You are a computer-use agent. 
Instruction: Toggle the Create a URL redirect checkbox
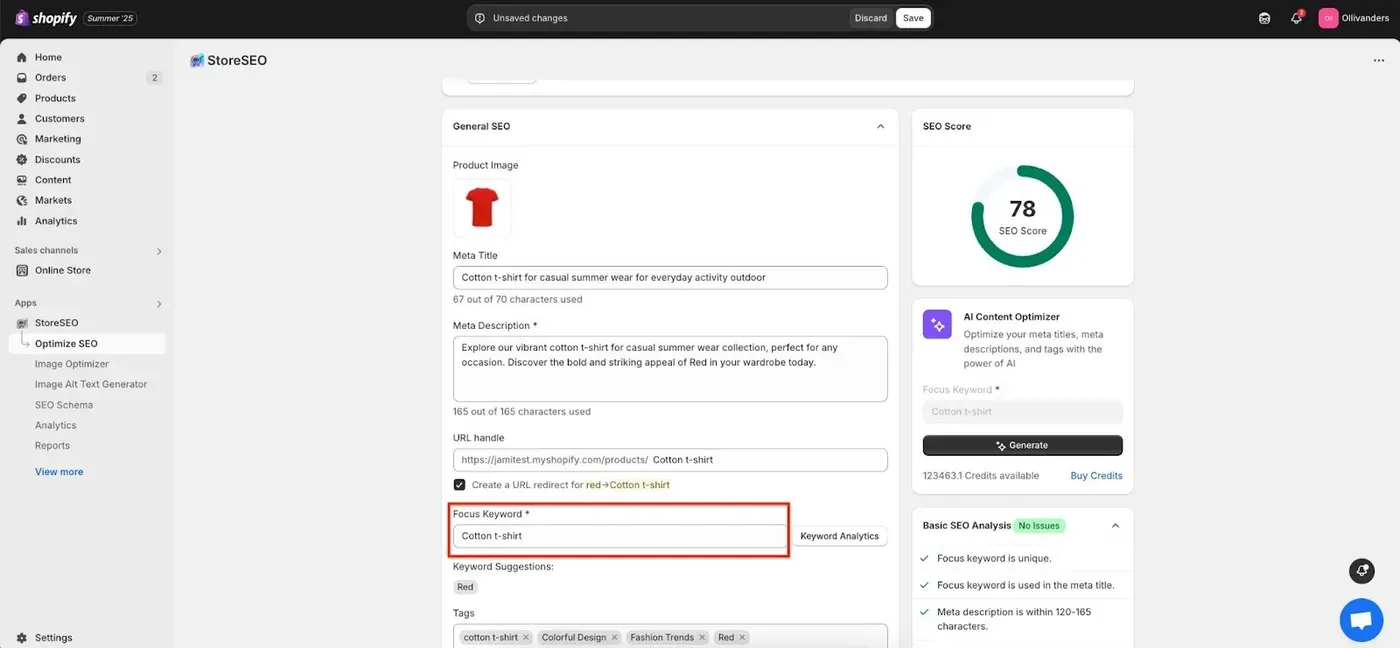click(459, 484)
